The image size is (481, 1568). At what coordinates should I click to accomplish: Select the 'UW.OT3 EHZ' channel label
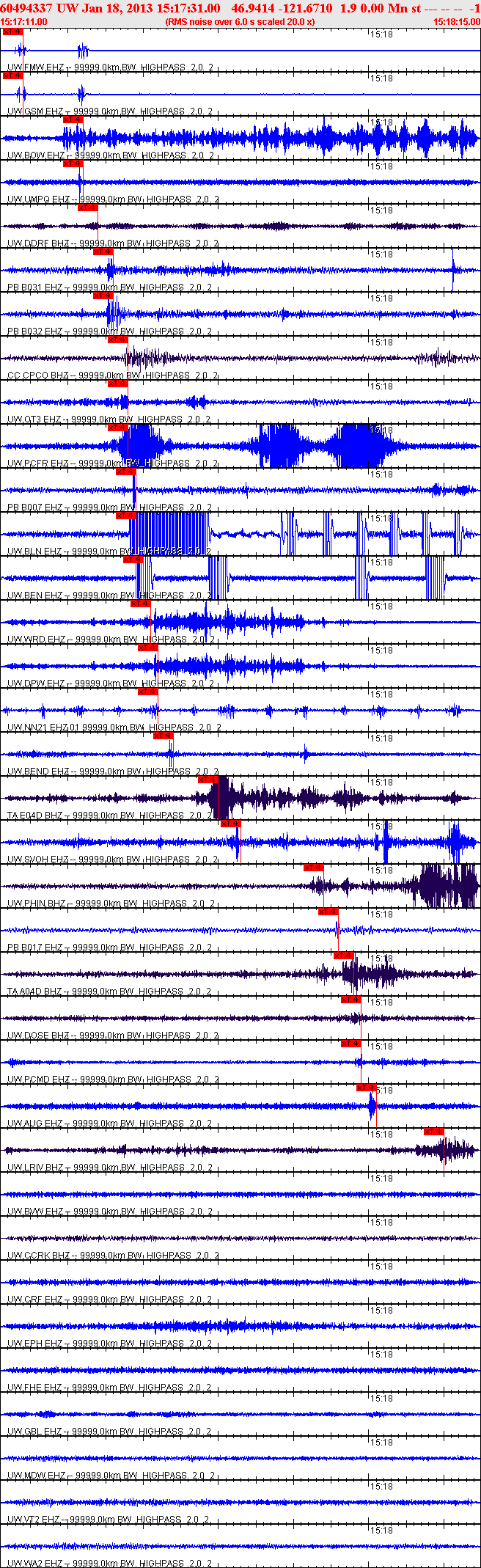point(34,420)
